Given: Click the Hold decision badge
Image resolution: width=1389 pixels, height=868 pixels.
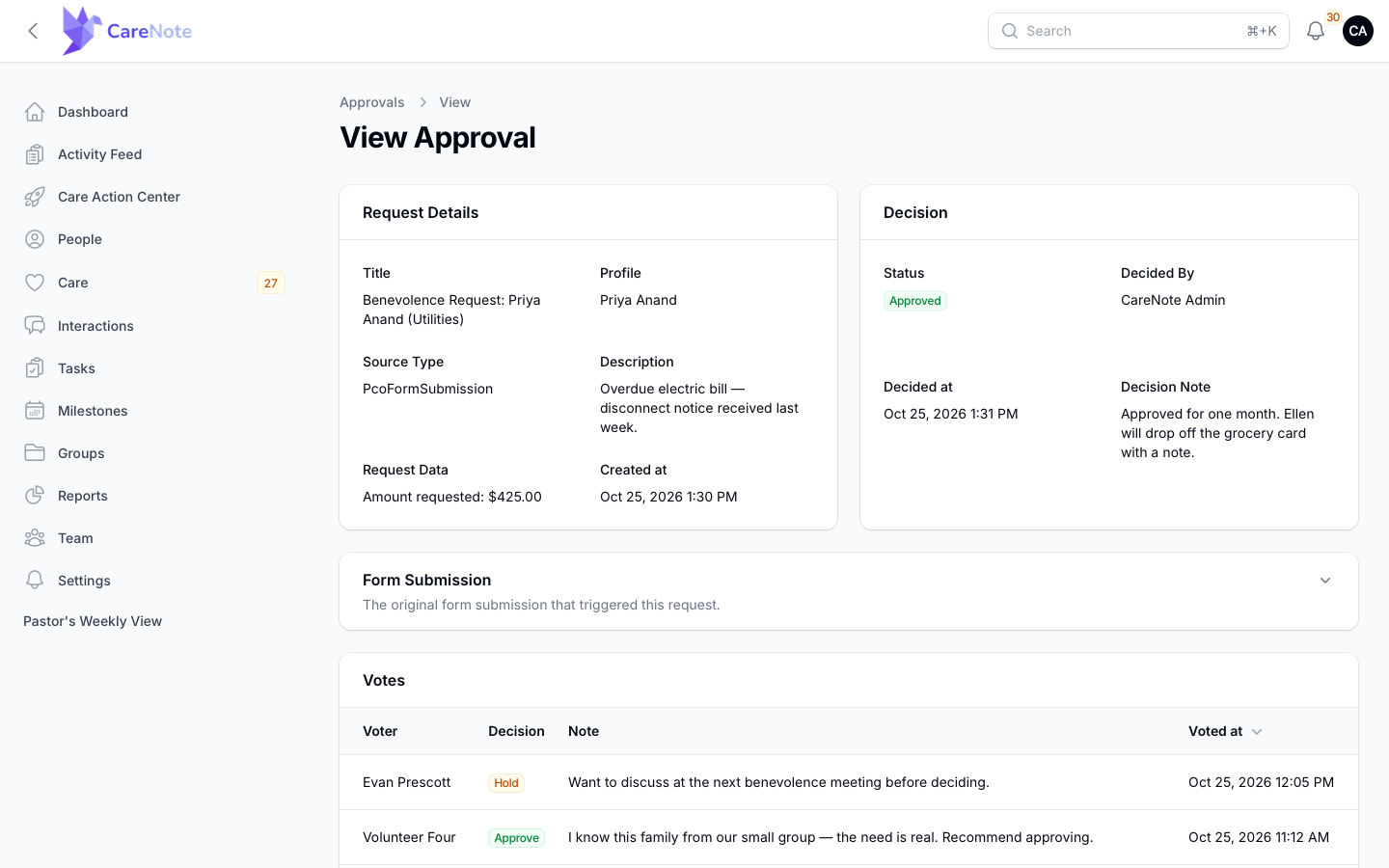Looking at the screenshot, I should (x=506, y=783).
